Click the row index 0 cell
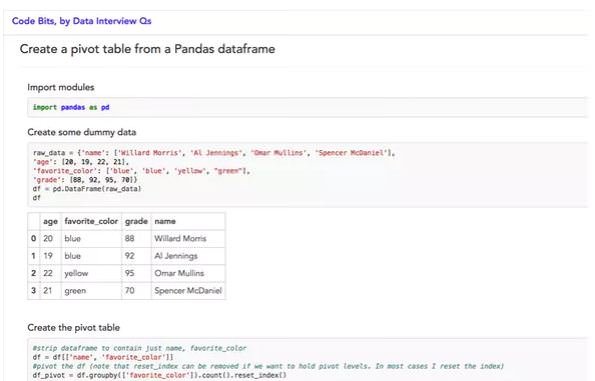The height and width of the screenshot is (381, 595). coord(34,239)
